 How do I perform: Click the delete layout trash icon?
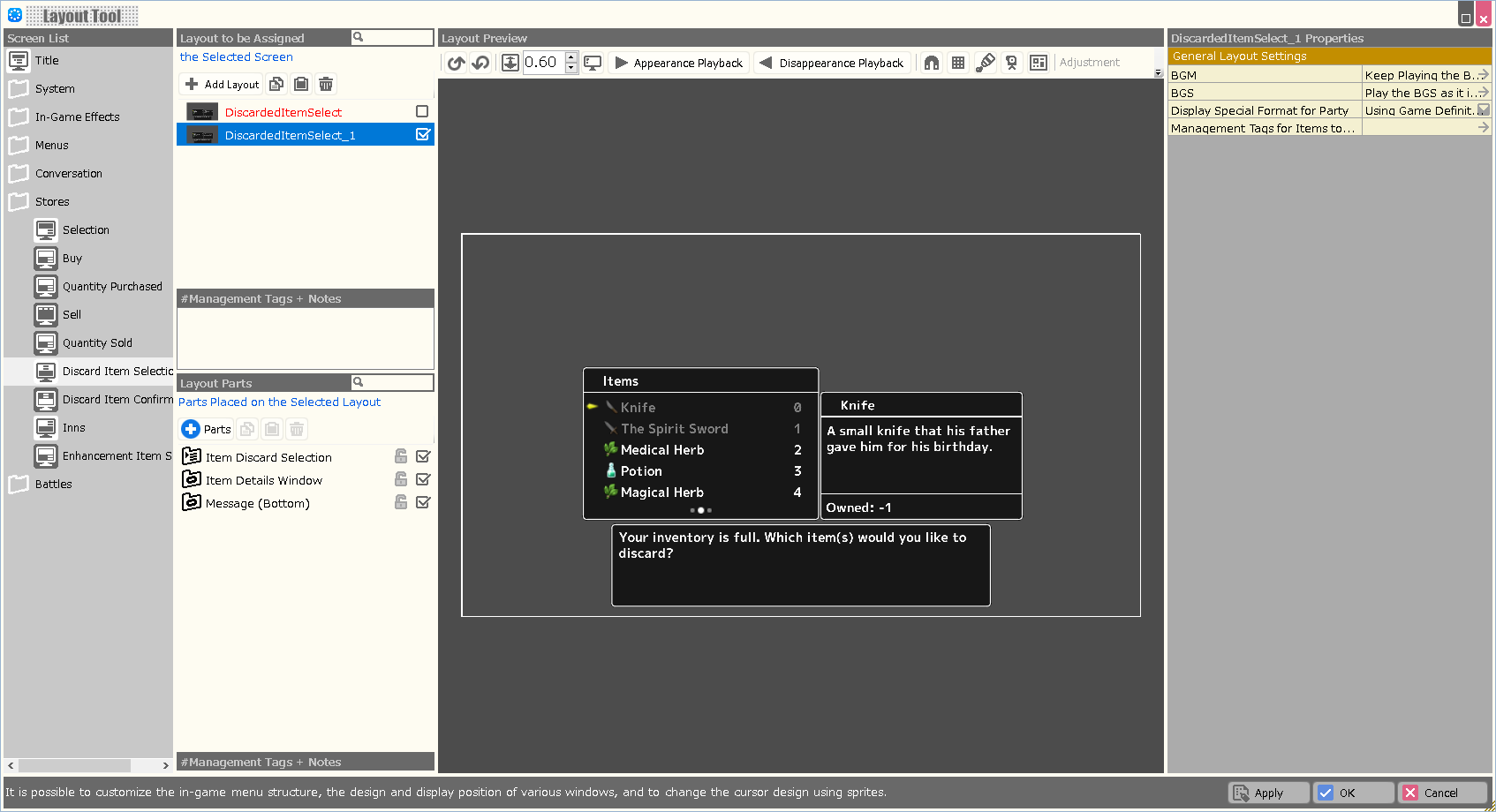[326, 84]
